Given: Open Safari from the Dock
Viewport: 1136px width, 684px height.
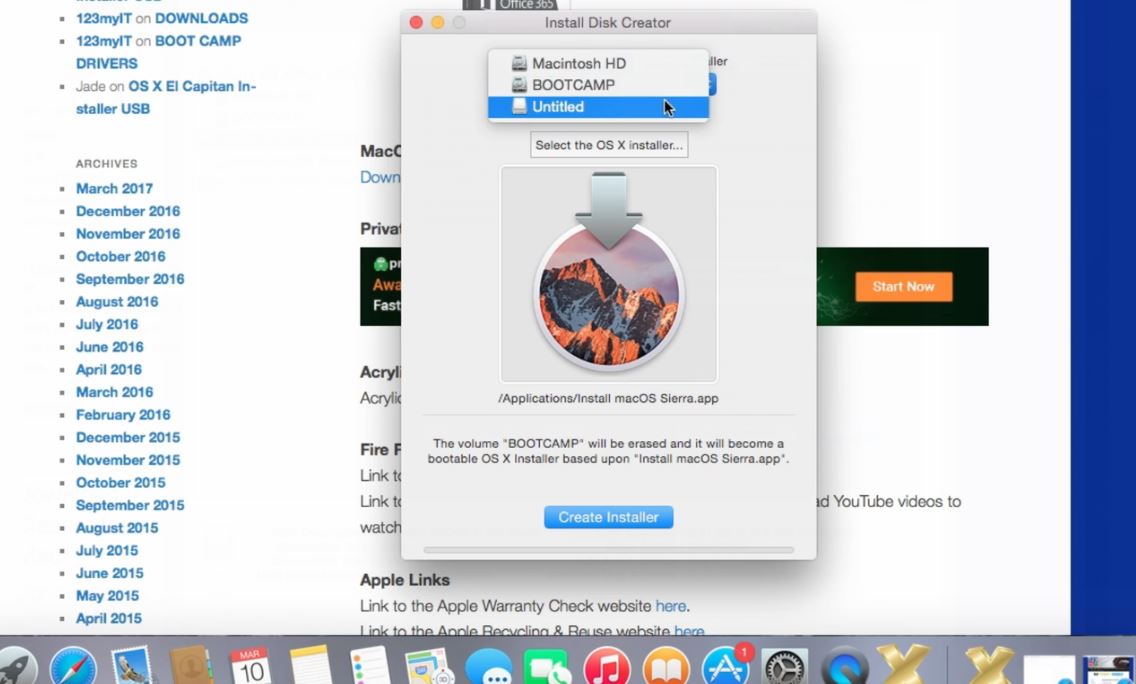Looking at the screenshot, I should point(73,667).
